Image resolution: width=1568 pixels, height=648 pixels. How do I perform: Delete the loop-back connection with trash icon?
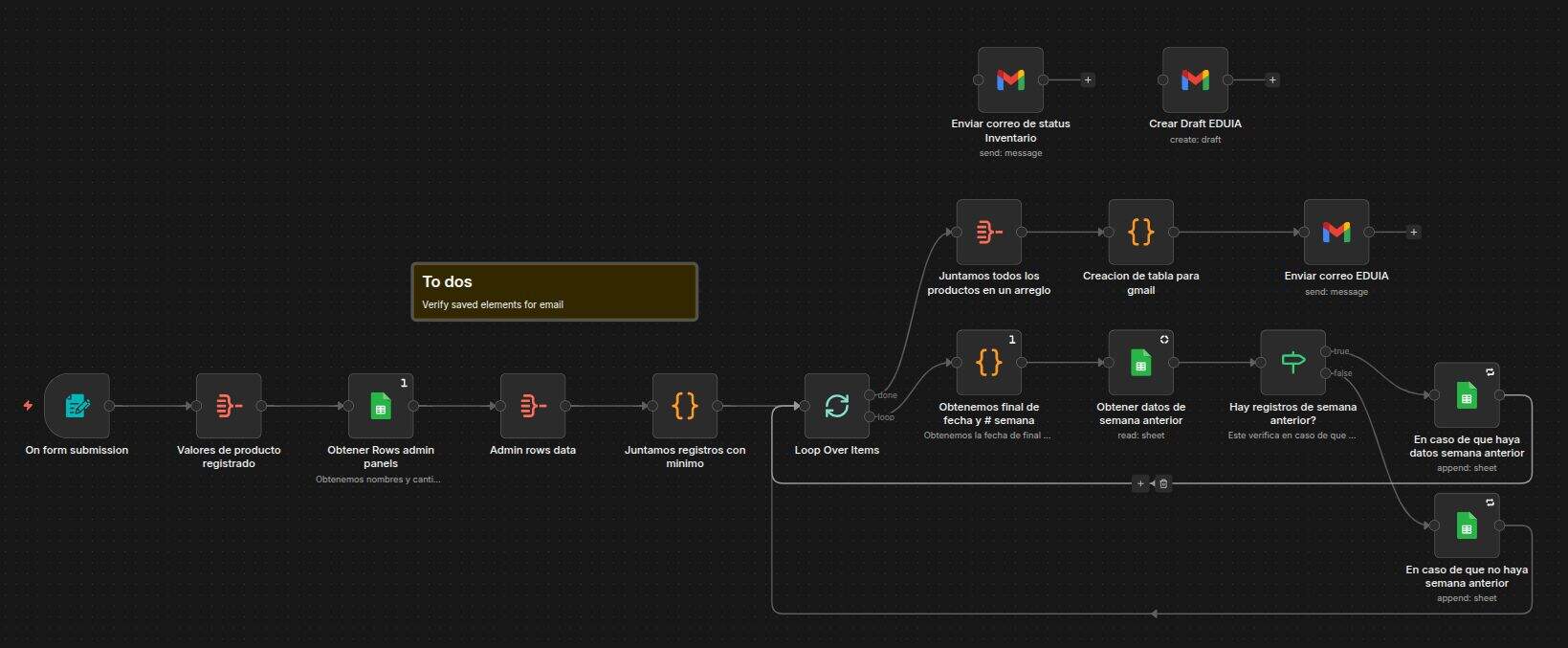tap(1163, 483)
